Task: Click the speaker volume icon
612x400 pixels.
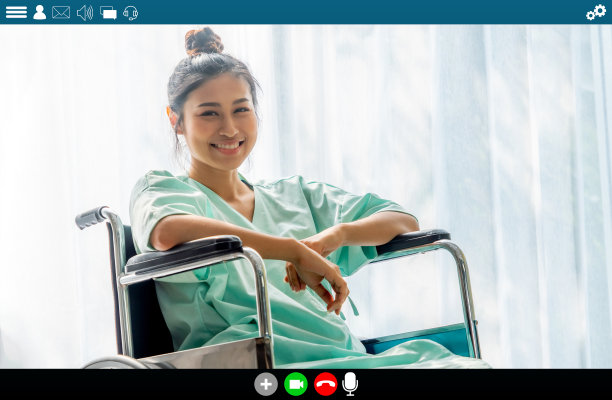Action: (85, 12)
